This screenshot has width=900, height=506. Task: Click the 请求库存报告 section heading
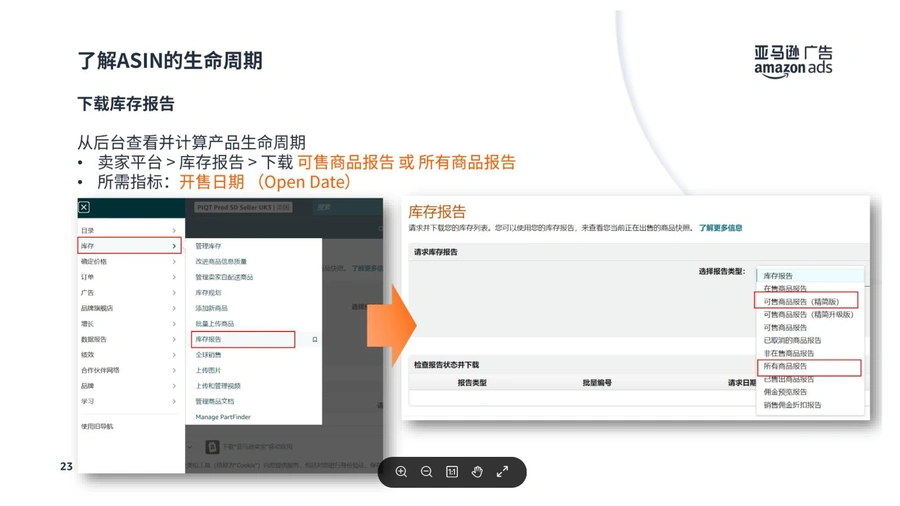click(x=436, y=252)
